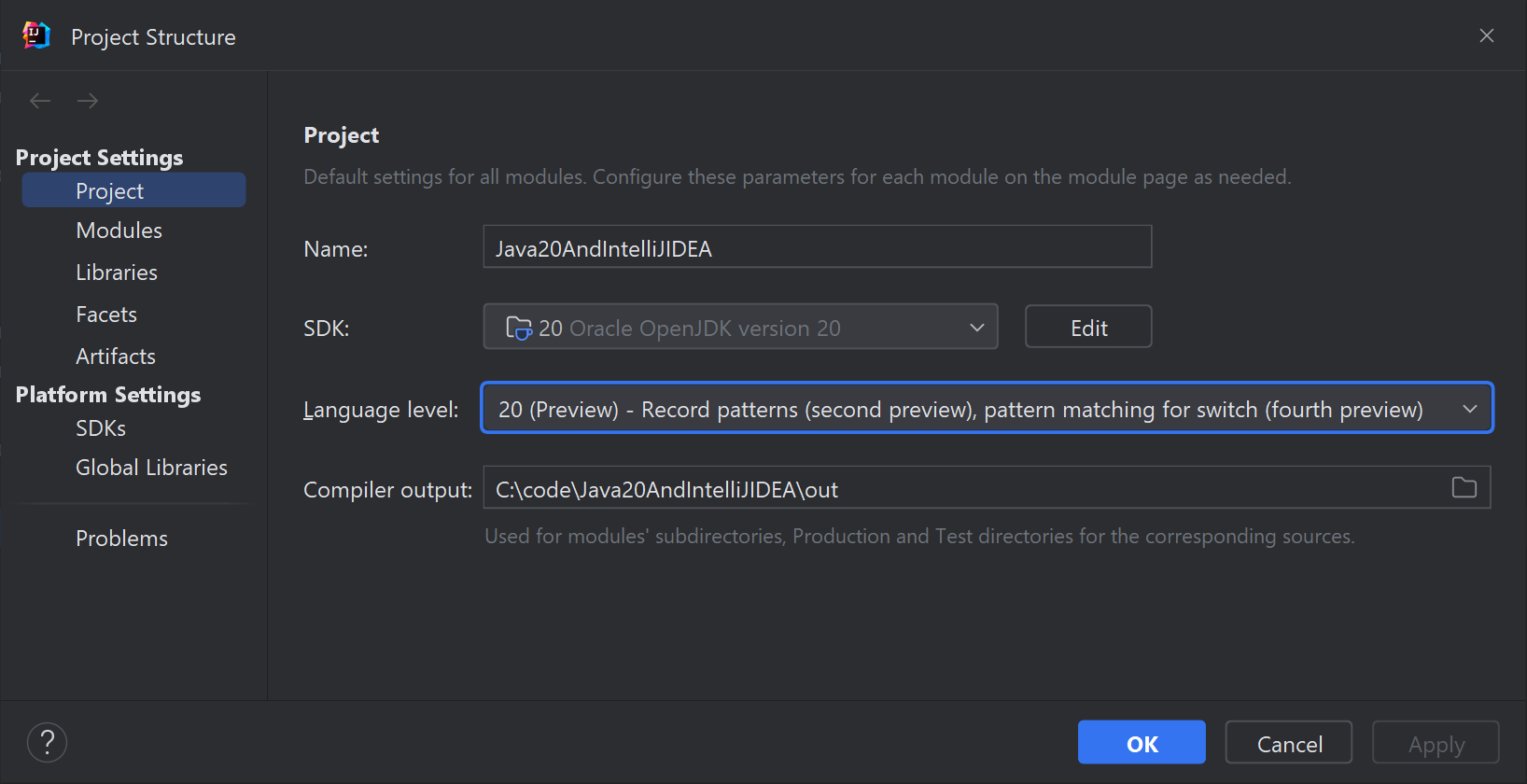
Task: Open the Language level dropdown
Action: point(988,408)
